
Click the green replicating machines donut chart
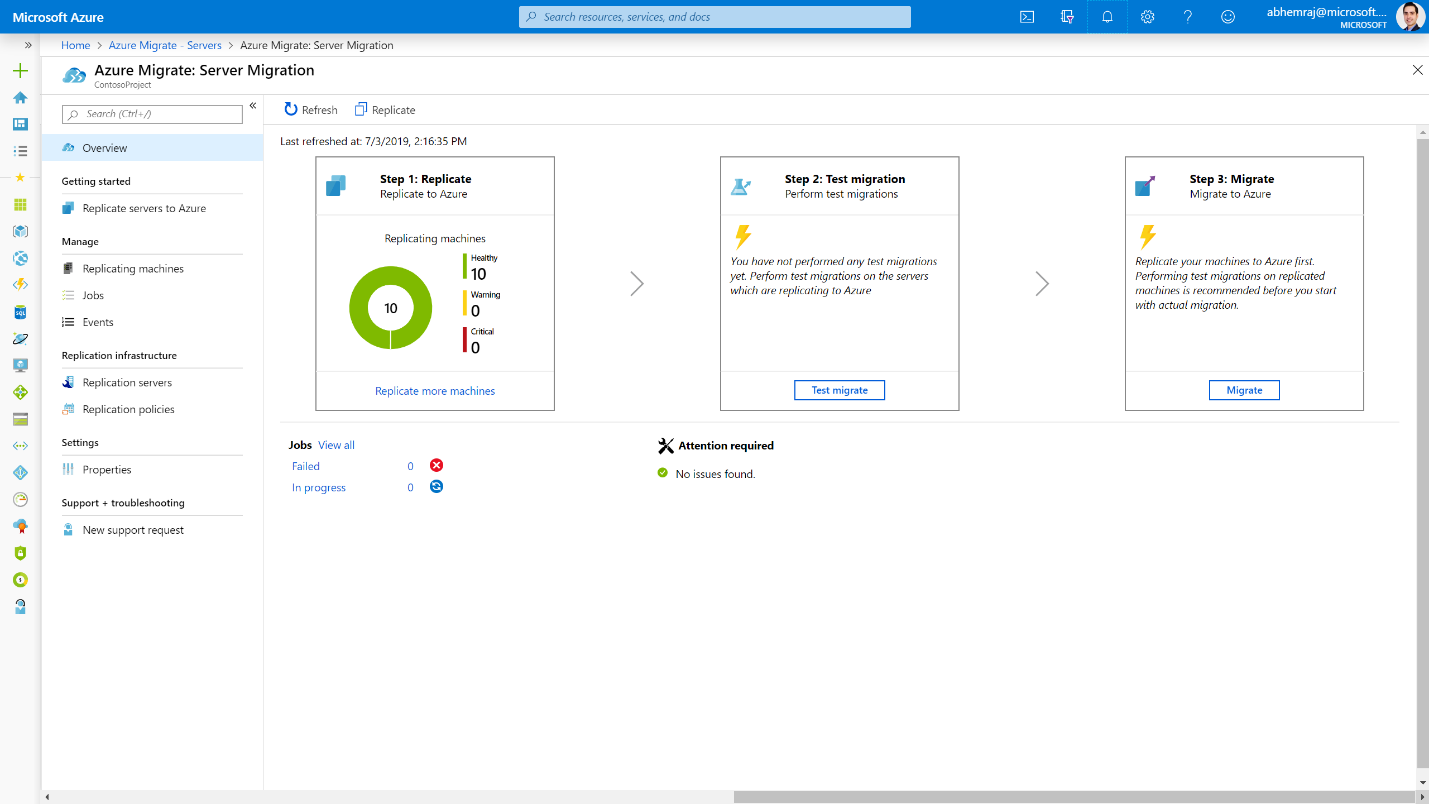coord(391,308)
